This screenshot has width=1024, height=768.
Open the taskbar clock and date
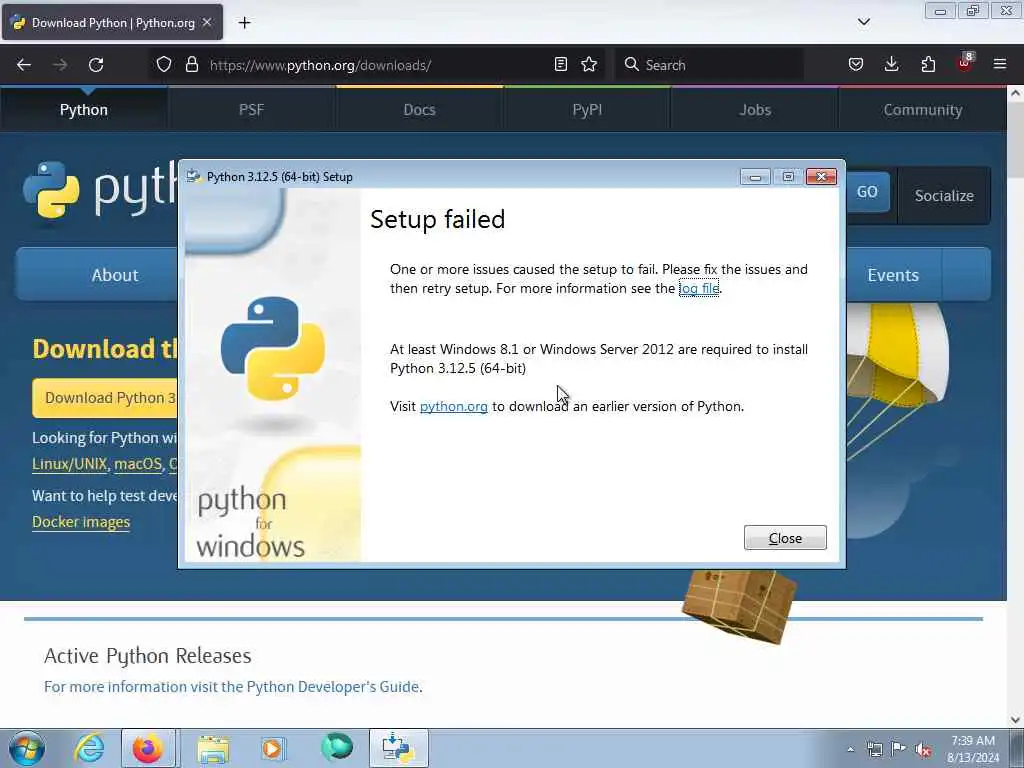(973, 749)
